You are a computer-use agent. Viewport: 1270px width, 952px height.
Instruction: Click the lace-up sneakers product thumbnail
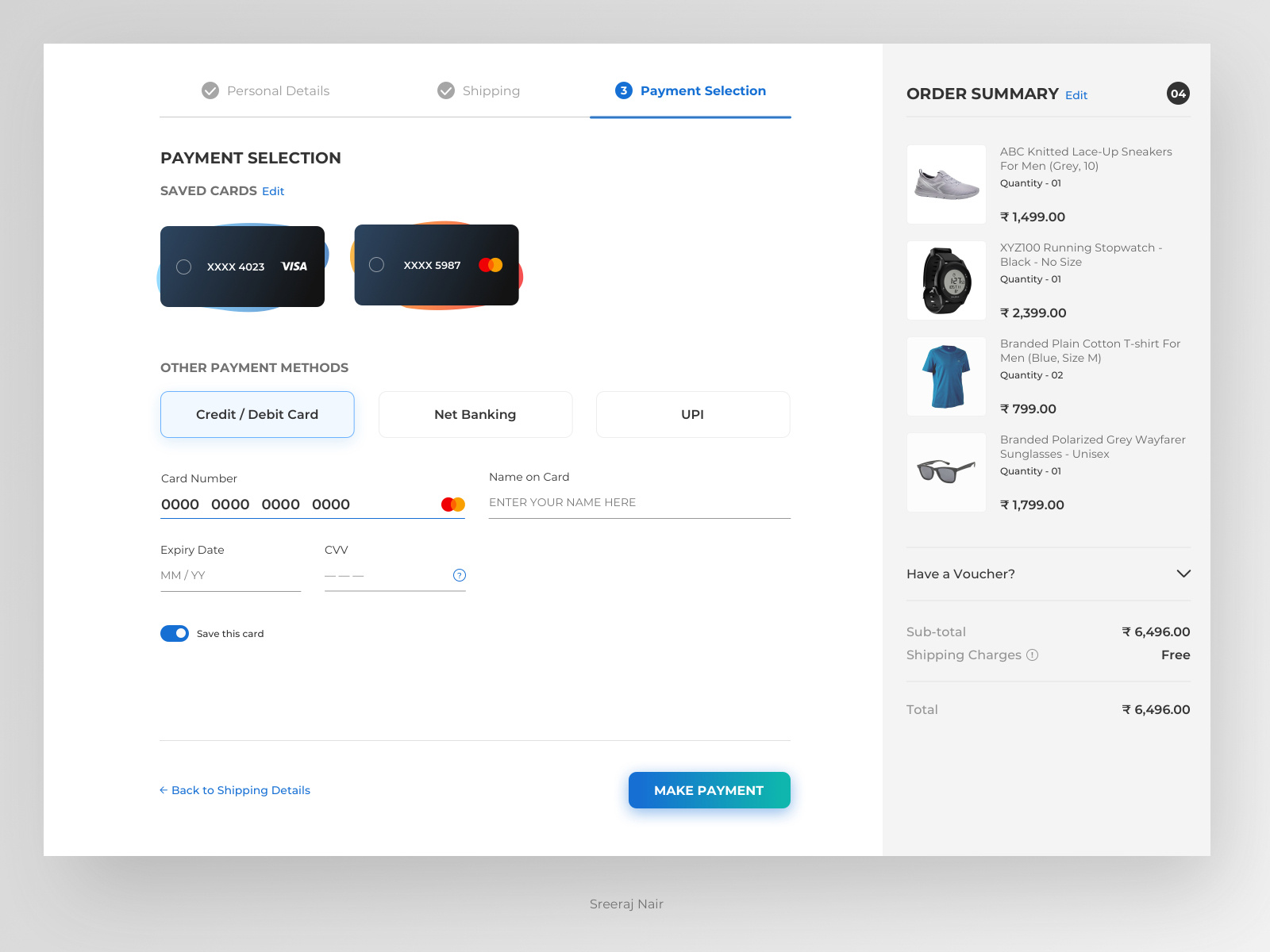pyautogui.click(x=945, y=183)
